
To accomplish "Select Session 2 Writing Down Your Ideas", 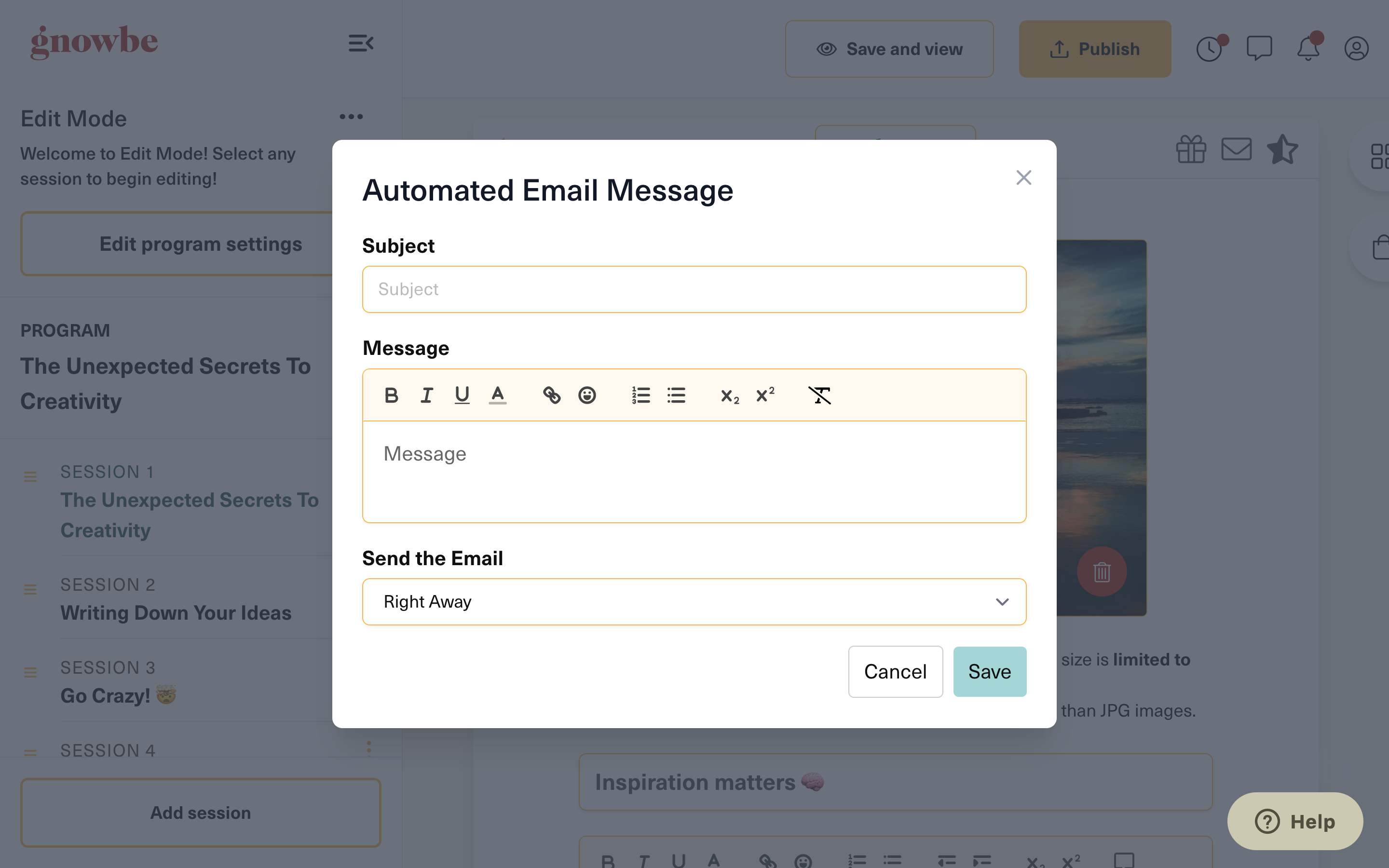I will point(176,599).
